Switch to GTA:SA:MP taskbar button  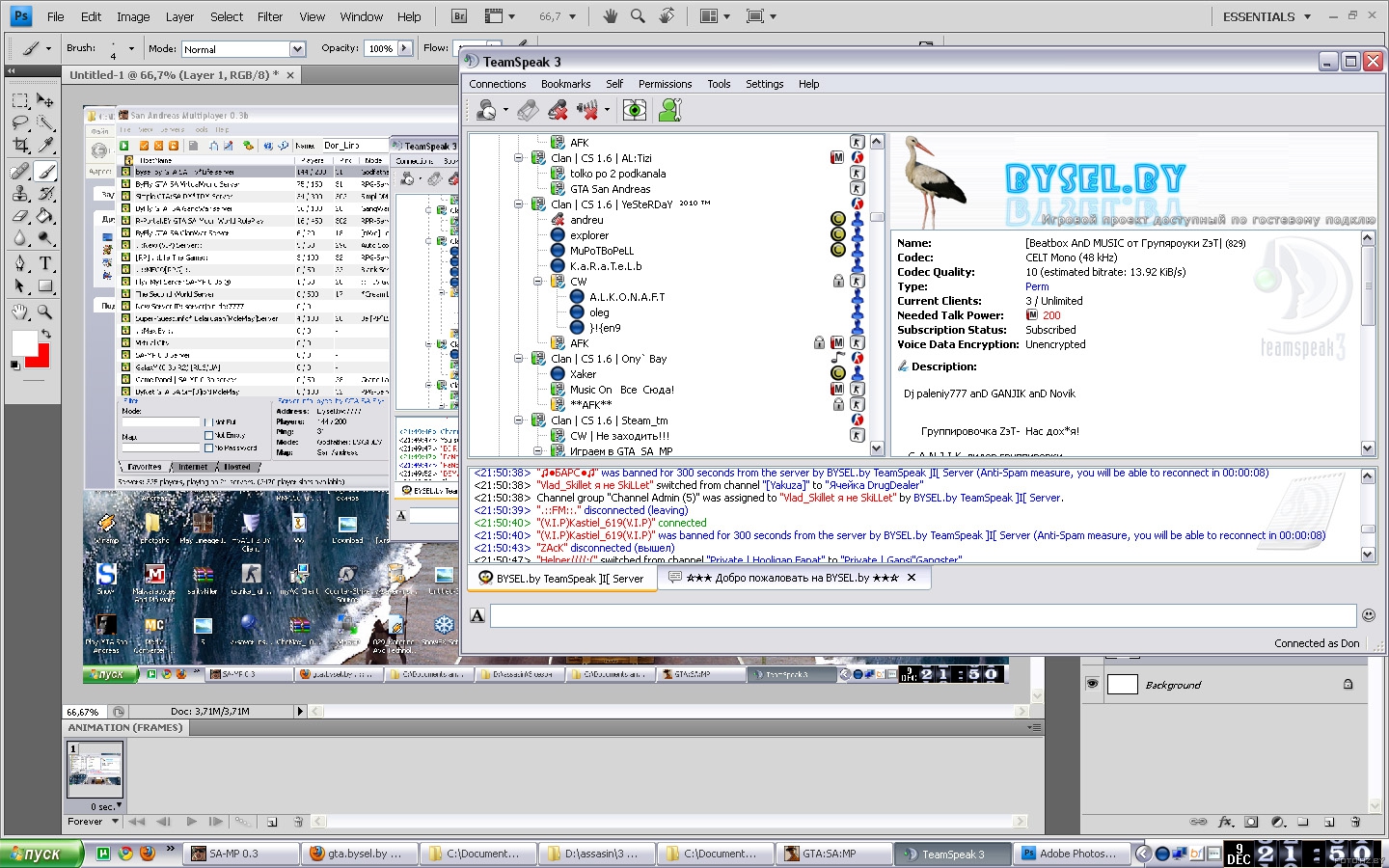click(832, 854)
